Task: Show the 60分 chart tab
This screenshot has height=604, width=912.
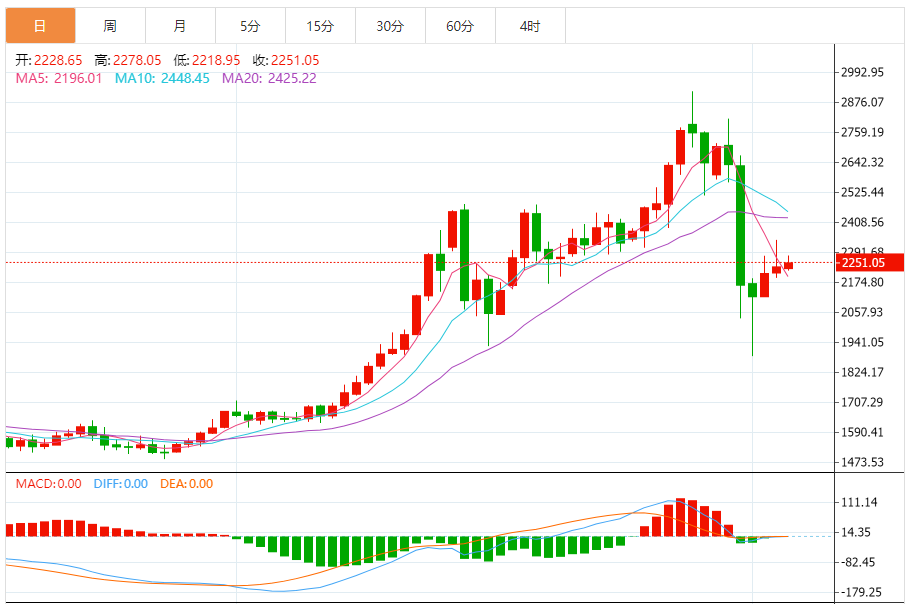Action: 460,26
